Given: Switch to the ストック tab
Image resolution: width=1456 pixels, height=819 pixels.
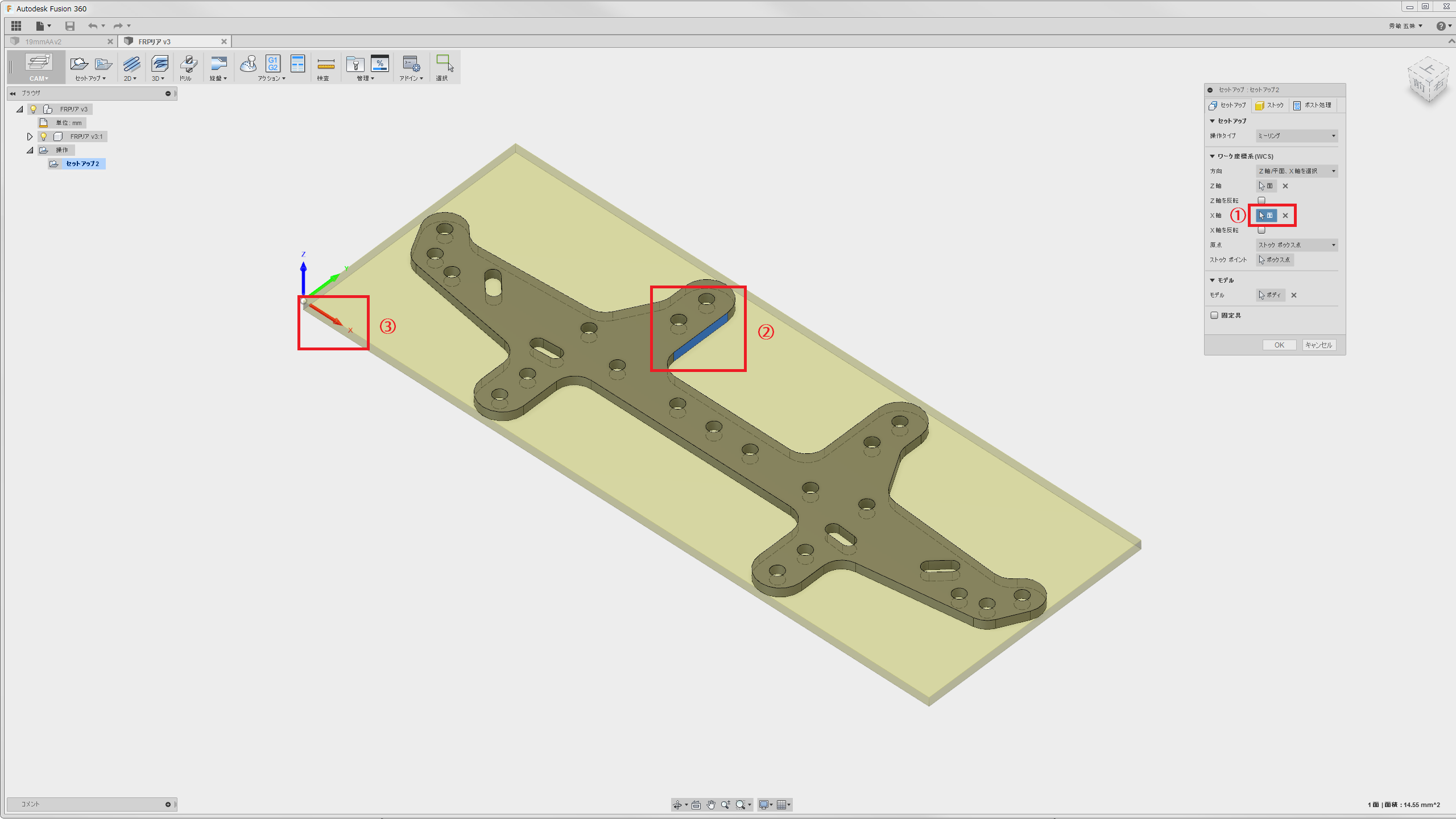Looking at the screenshot, I should coord(1269,105).
